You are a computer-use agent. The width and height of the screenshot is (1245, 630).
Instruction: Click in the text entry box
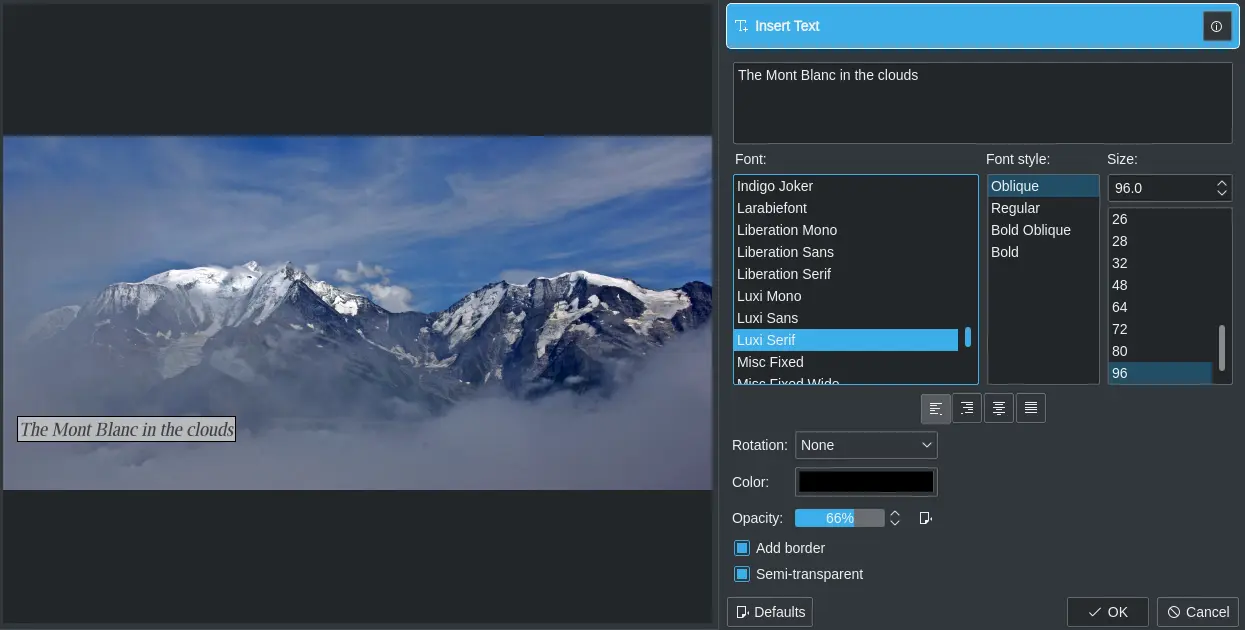pyautogui.click(x=982, y=104)
